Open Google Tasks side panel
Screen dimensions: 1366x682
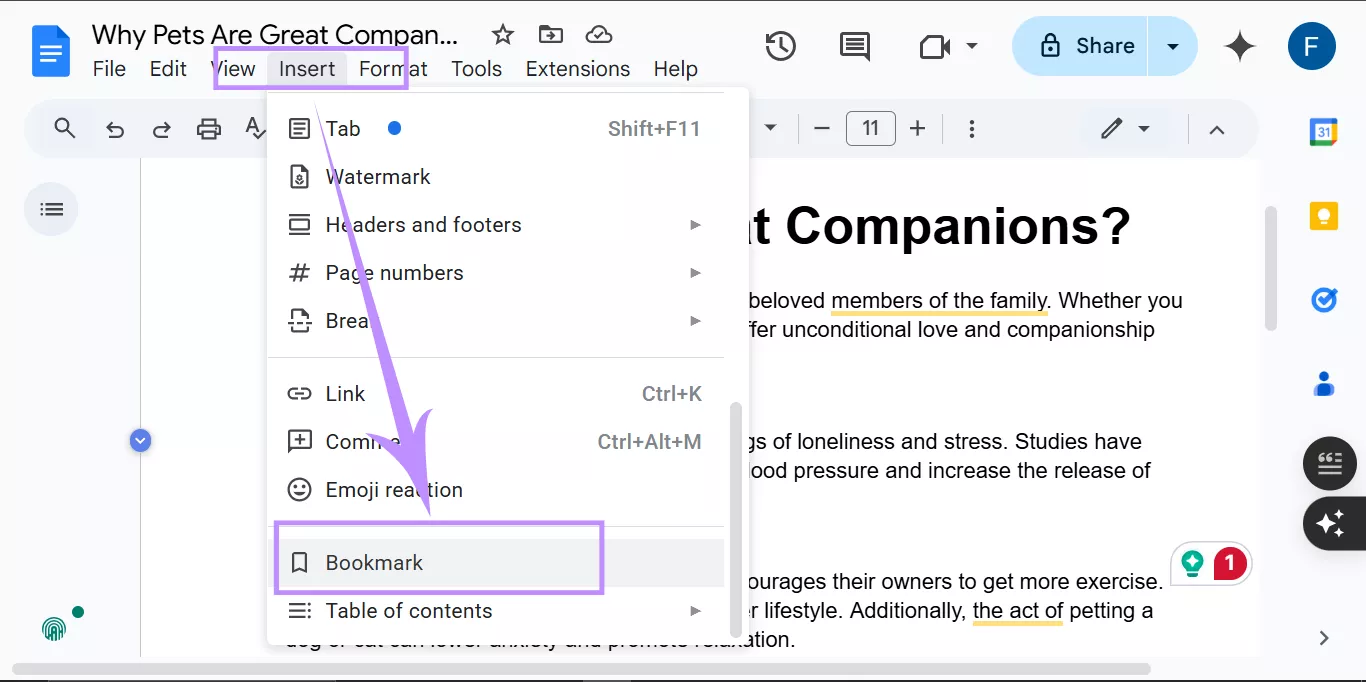pyautogui.click(x=1324, y=299)
